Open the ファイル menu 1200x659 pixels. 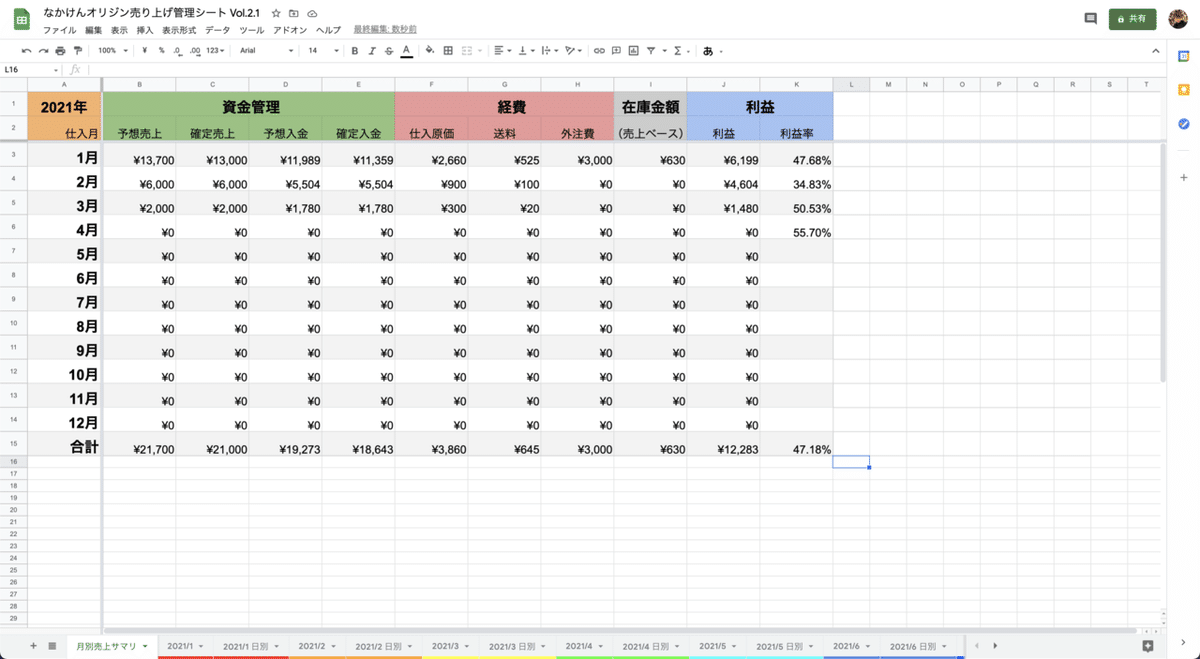click(x=59, y=30)
